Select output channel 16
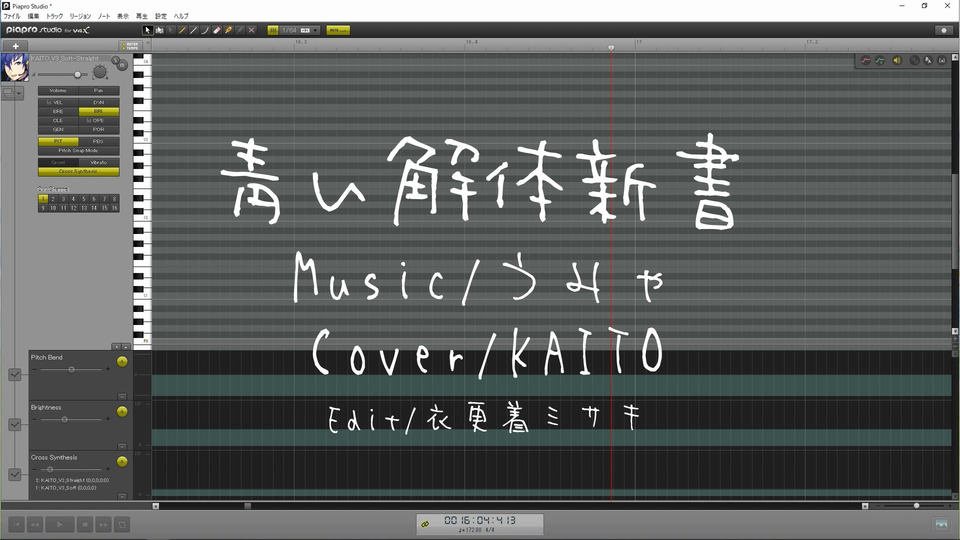Image resolution: width=960 pixels, height=540 pixels. coord(114,208)
